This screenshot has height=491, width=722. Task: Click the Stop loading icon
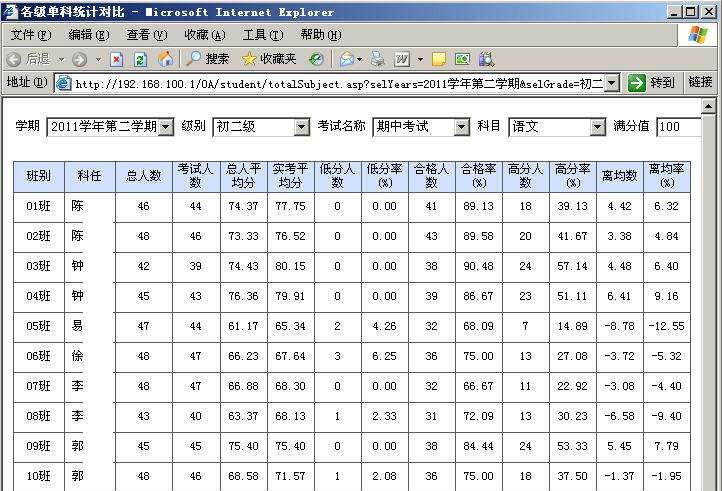tap(116, 59)
